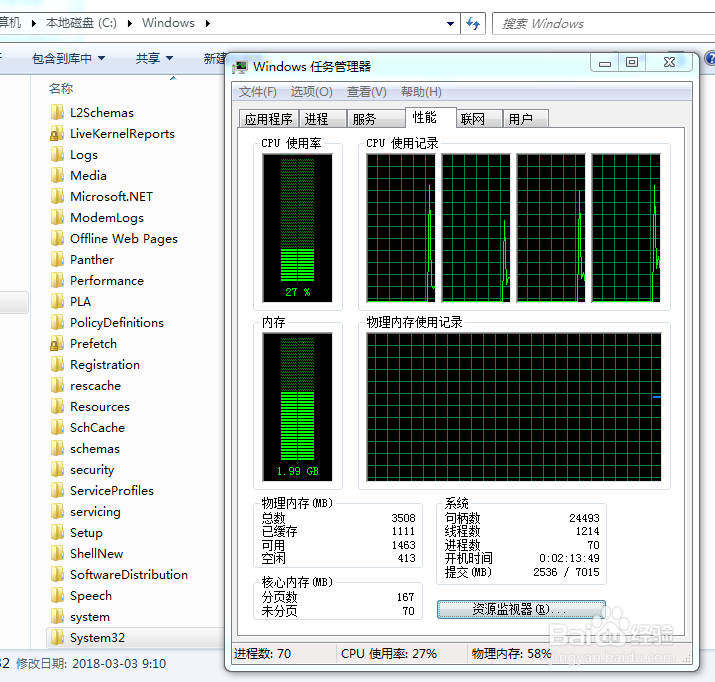Click the first CPU 使用记录 core graph
The width and height of the screenshot is (715, 682).
coord(401,228)
